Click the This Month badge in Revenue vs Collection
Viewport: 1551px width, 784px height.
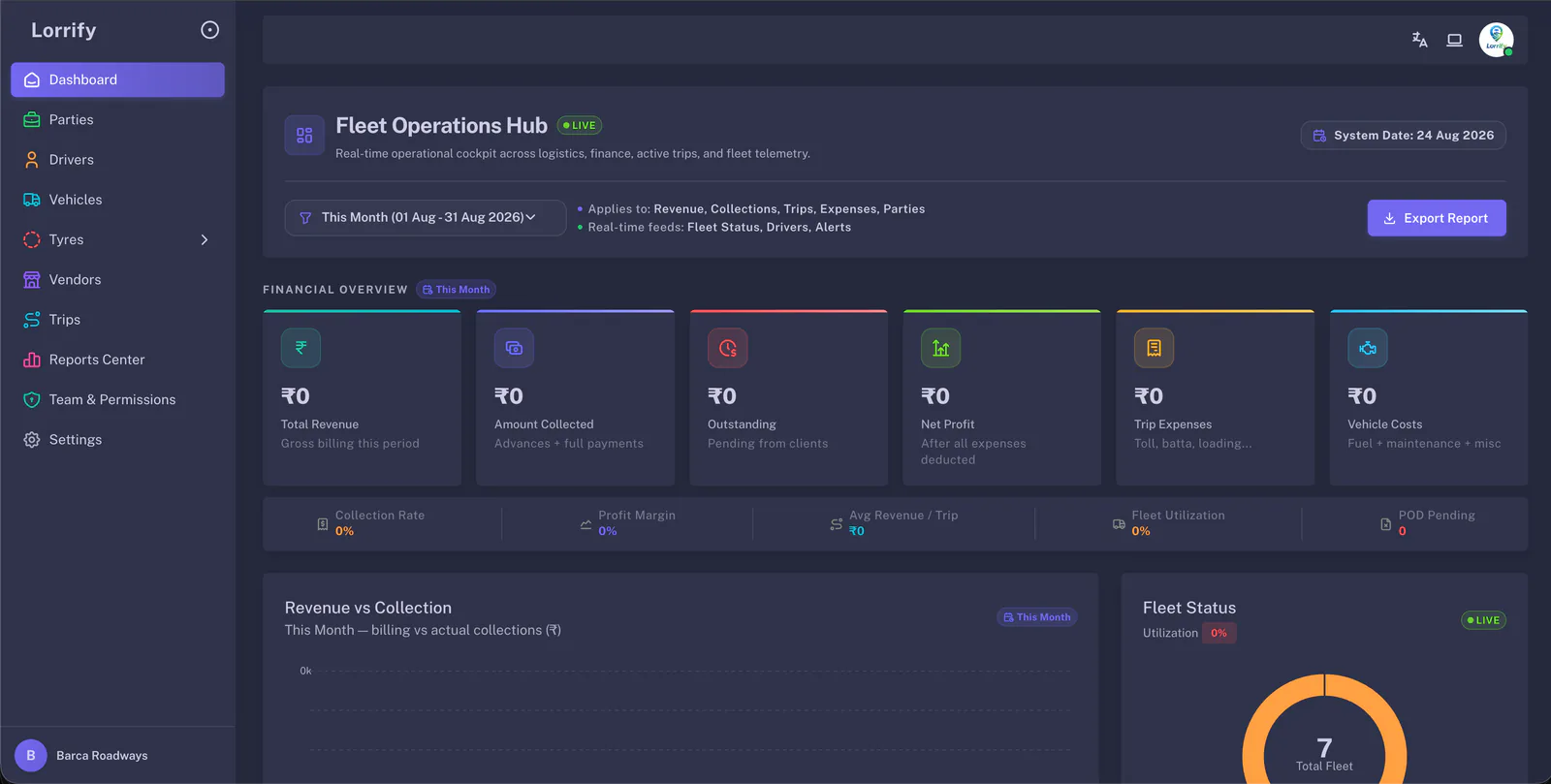[1037, 617]
